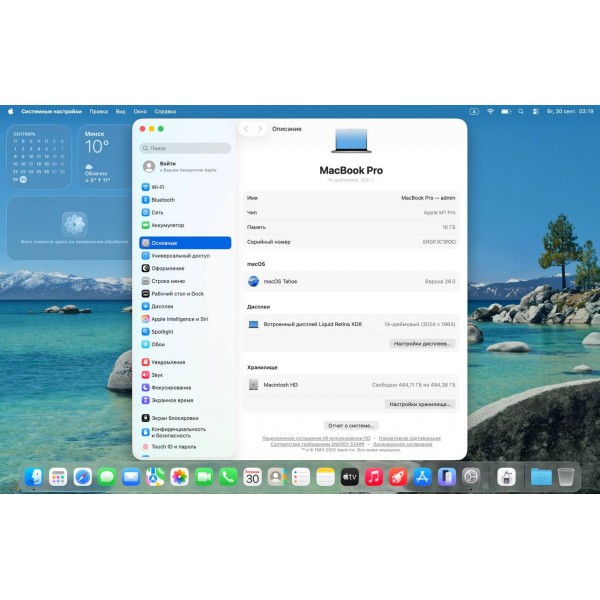Open Wi-Fi settings in the sidebar
The image size is (600, 600).
click(x=158, y=187)
